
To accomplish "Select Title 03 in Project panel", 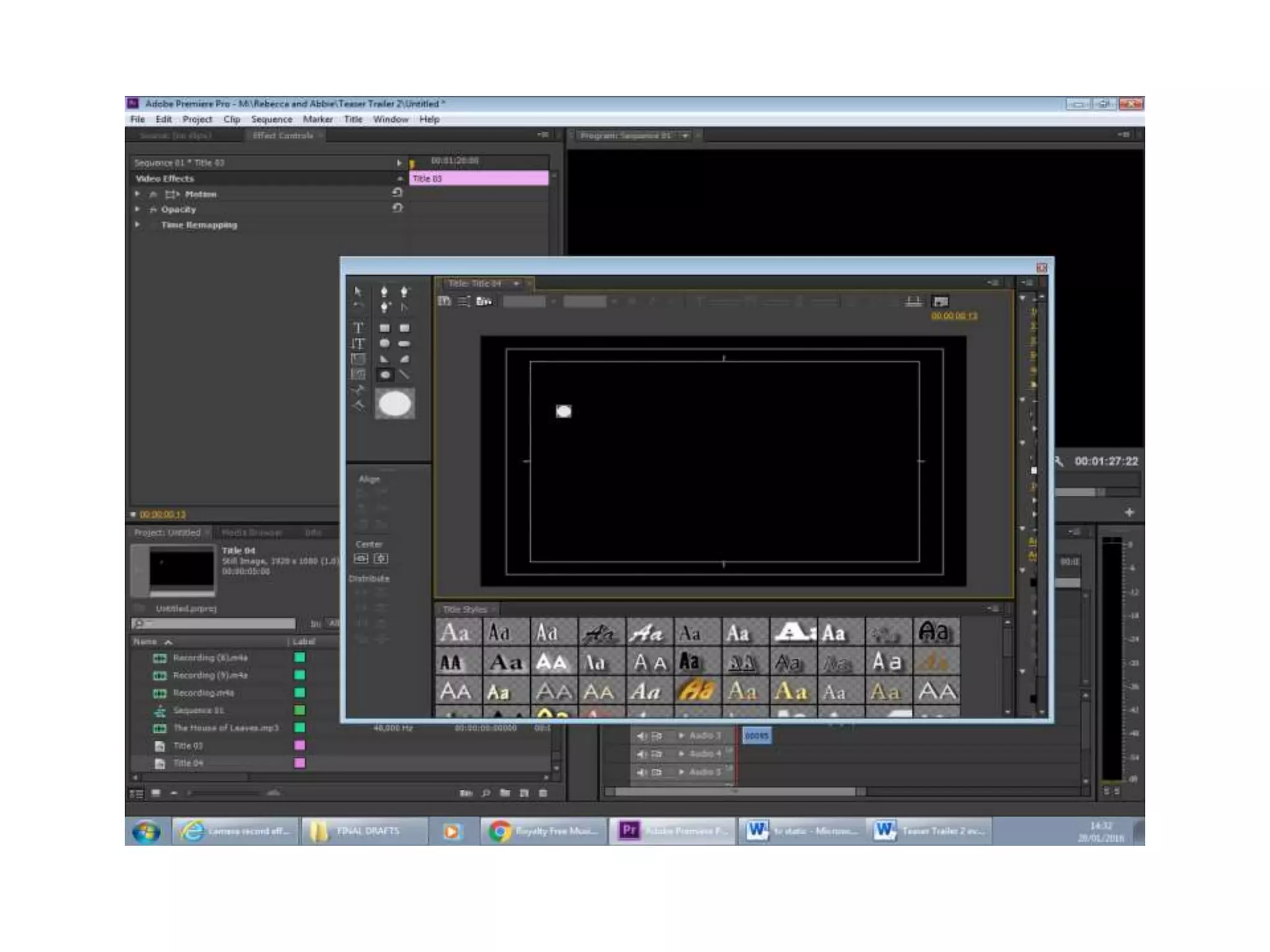I will pos(188,746).
